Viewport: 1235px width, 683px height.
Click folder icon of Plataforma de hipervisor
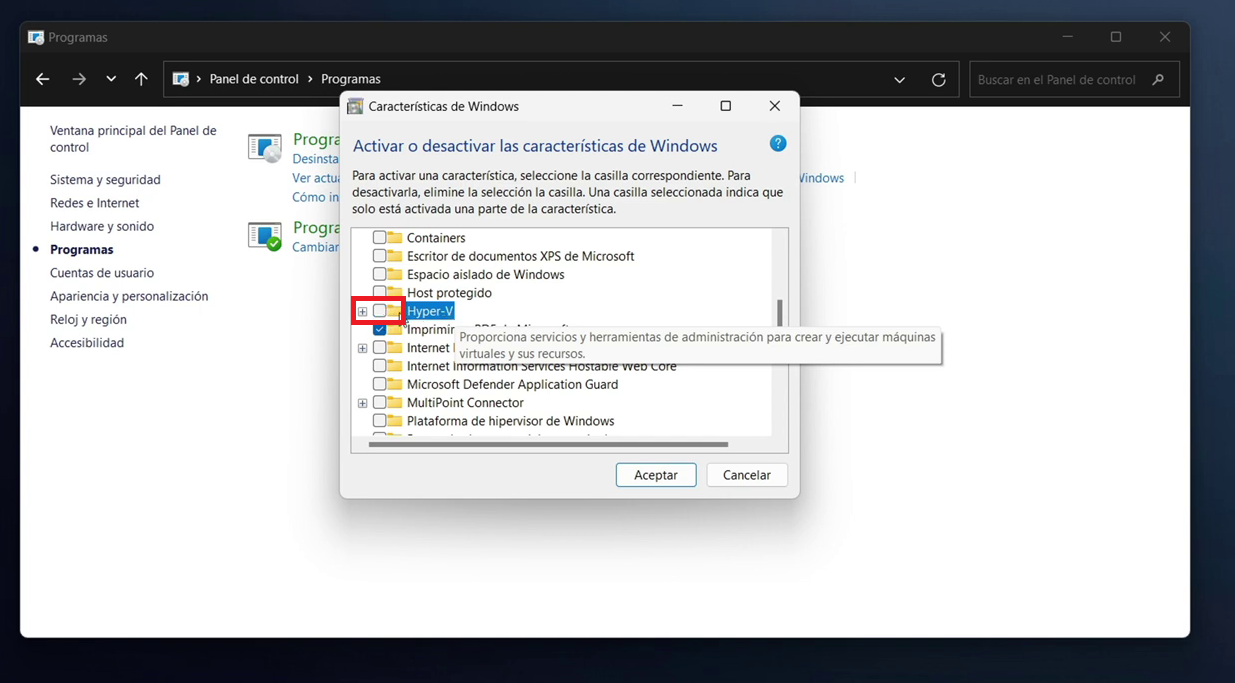(395, 421)
